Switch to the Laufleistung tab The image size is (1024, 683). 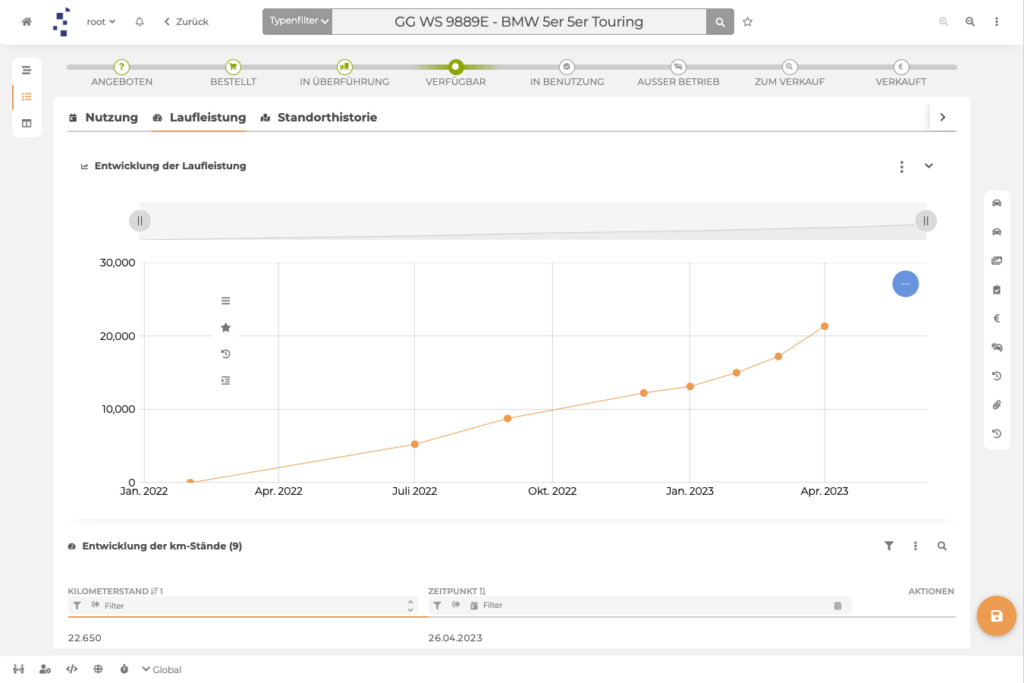199,118
